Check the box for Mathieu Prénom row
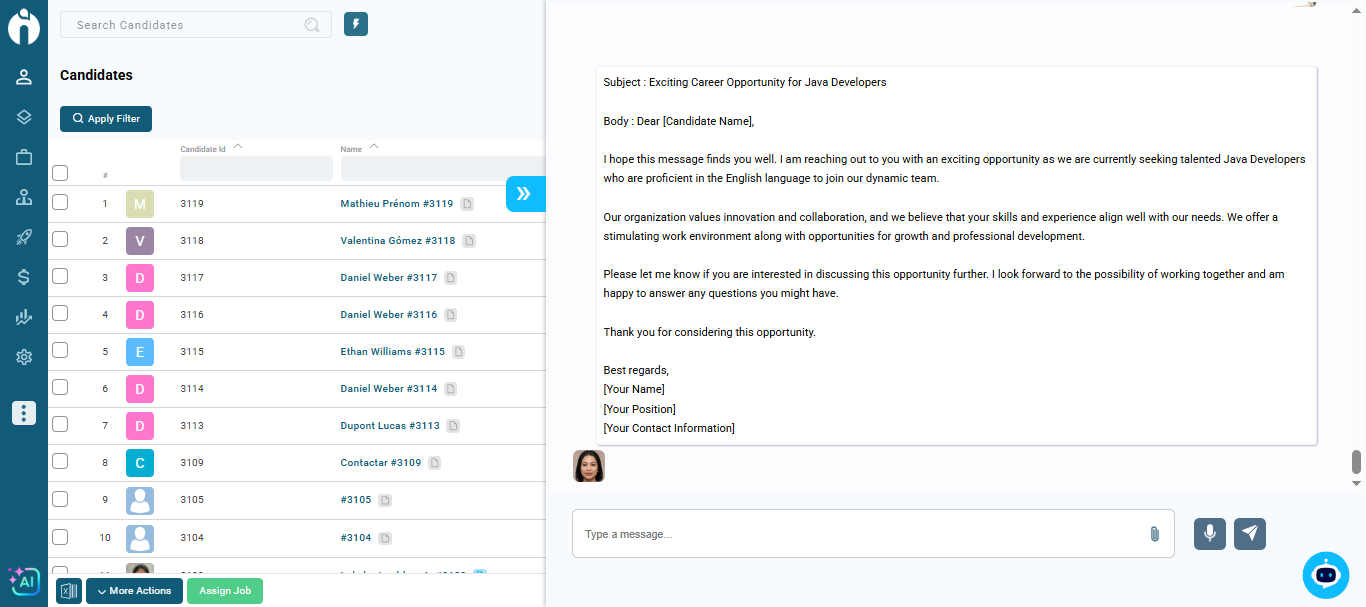 pos(60,203)
